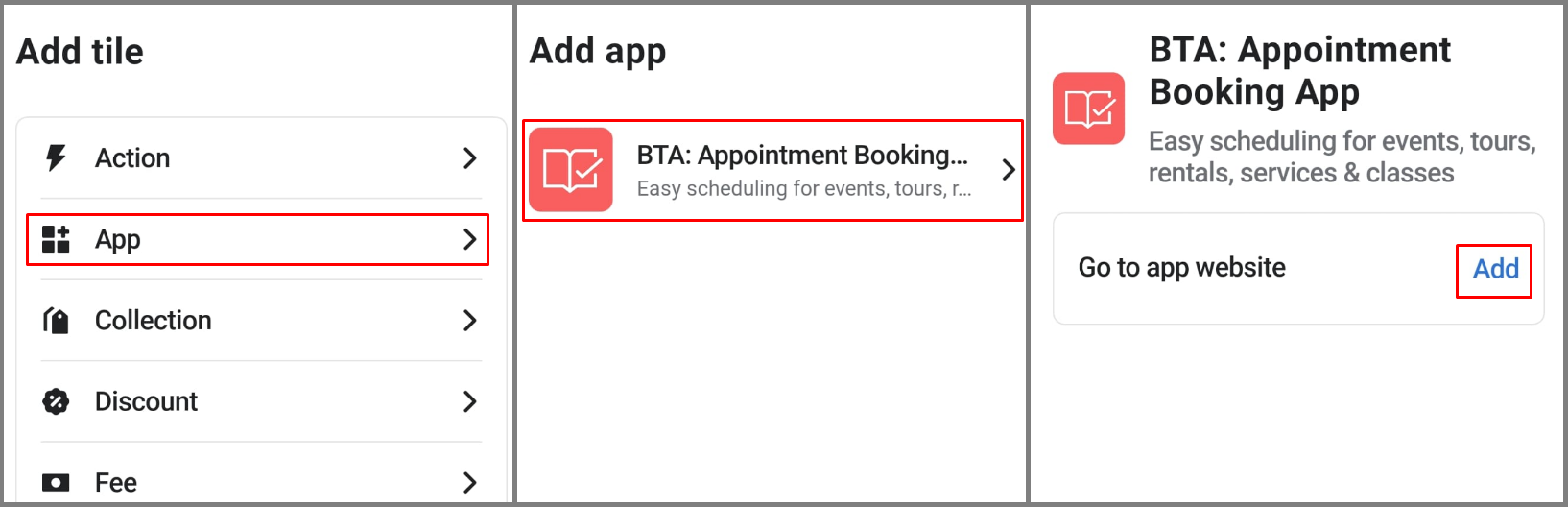Open the chevron next to BTA: Appointment Booking
Image resolution: width=1568 pixels, height=507 pixels.
point(1008,170)
